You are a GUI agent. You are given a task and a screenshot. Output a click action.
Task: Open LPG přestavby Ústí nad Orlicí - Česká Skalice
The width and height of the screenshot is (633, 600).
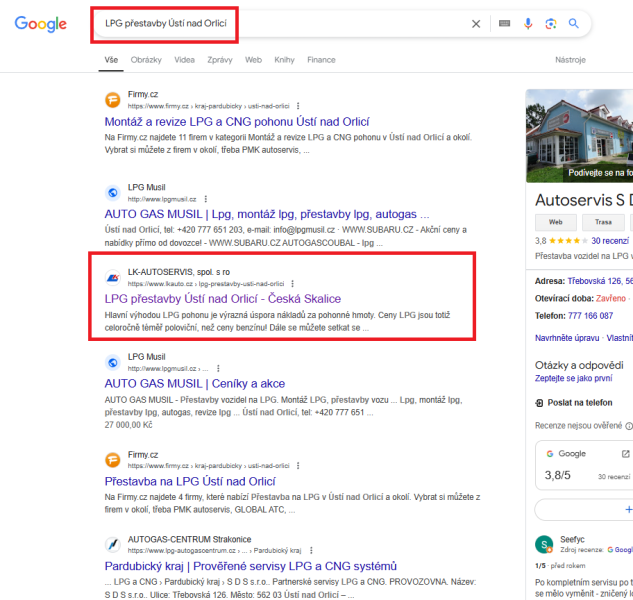coord(222,299)
